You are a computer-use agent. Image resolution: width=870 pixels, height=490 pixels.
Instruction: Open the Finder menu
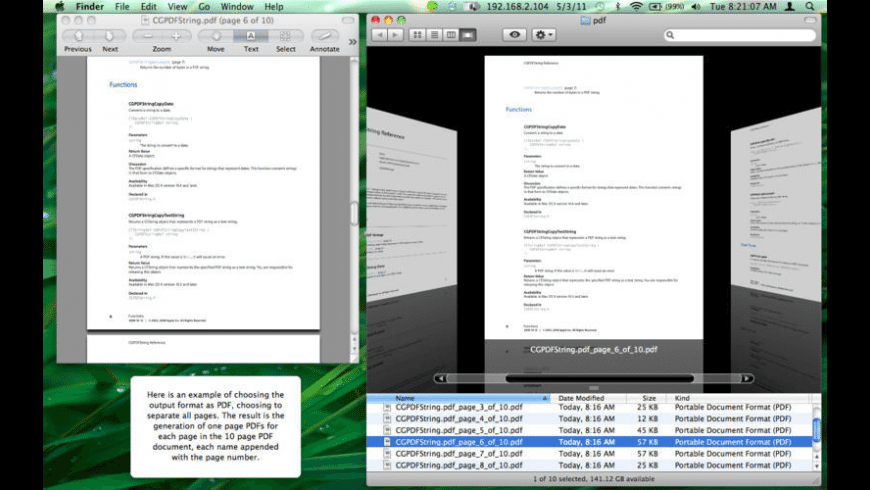pyautogui.click(x=89, y=7)
